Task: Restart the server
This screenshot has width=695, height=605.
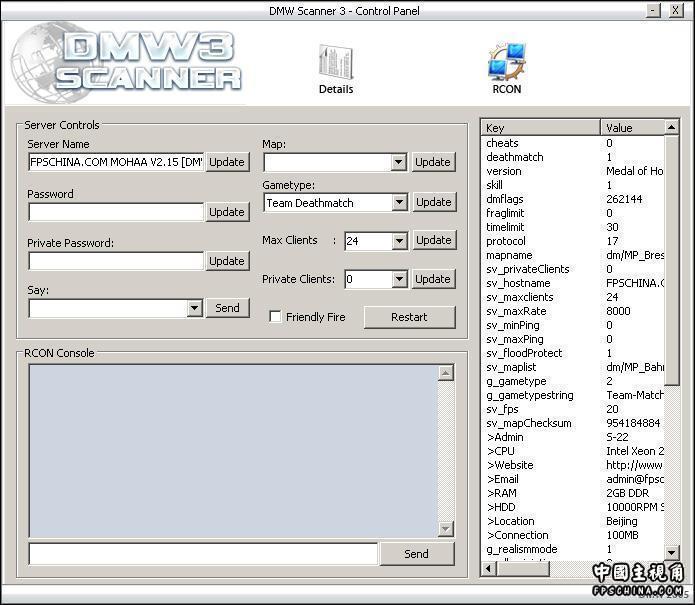Action: (410, 317)
